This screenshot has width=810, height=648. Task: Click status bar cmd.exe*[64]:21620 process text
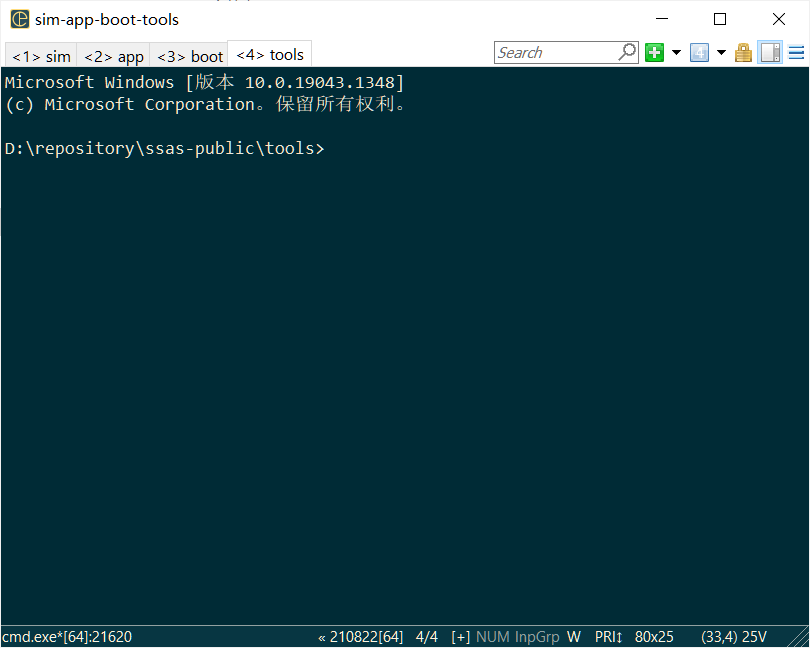tap(67, 637)
